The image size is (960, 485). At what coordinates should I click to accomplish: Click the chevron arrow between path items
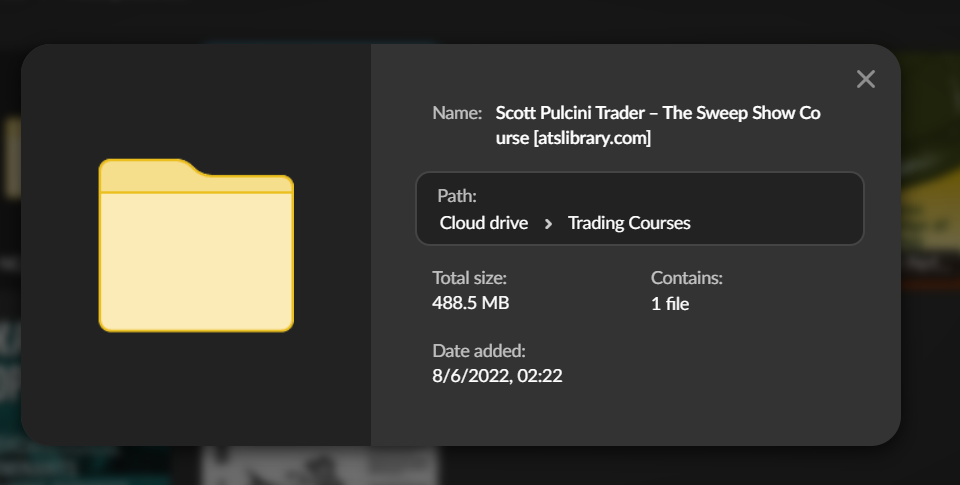point(548,224)
